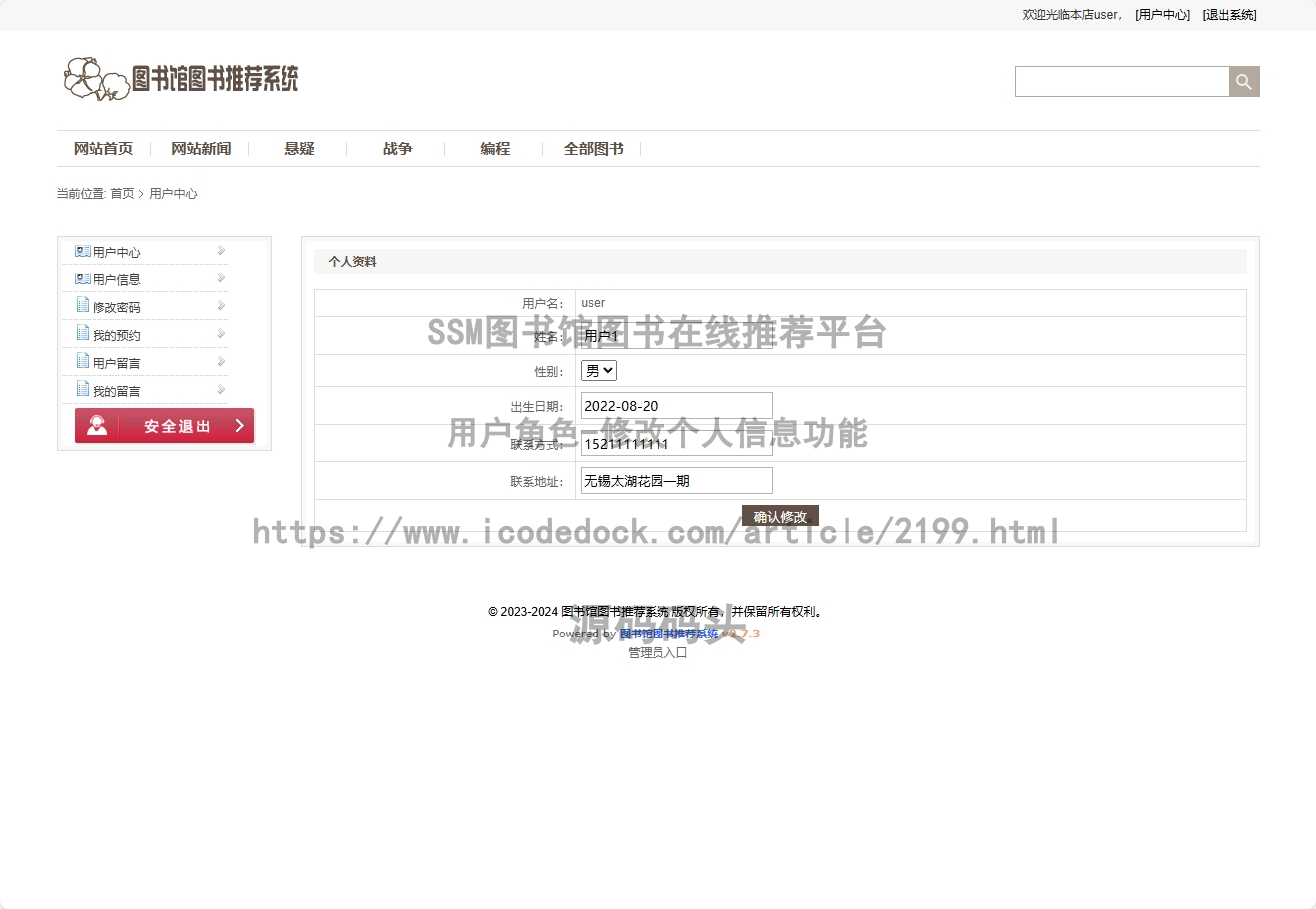The width and height of the screenshot is (1316, 909).
Task: Open 用户留言 in the sidebar
Action: [116, 364]
